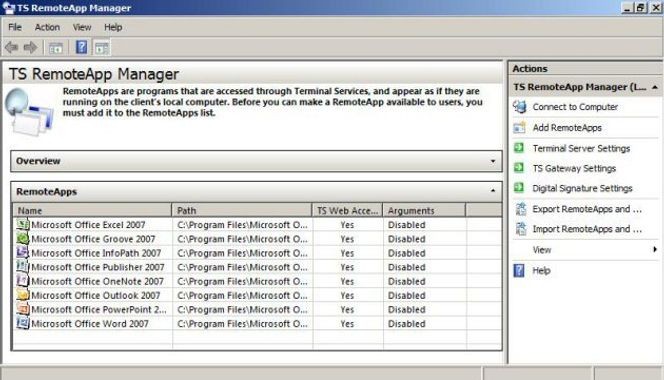Viewport: 664px width, 380px height.
Task: Click the Yes cell for Excel 2007
Action: coord(347,225)
